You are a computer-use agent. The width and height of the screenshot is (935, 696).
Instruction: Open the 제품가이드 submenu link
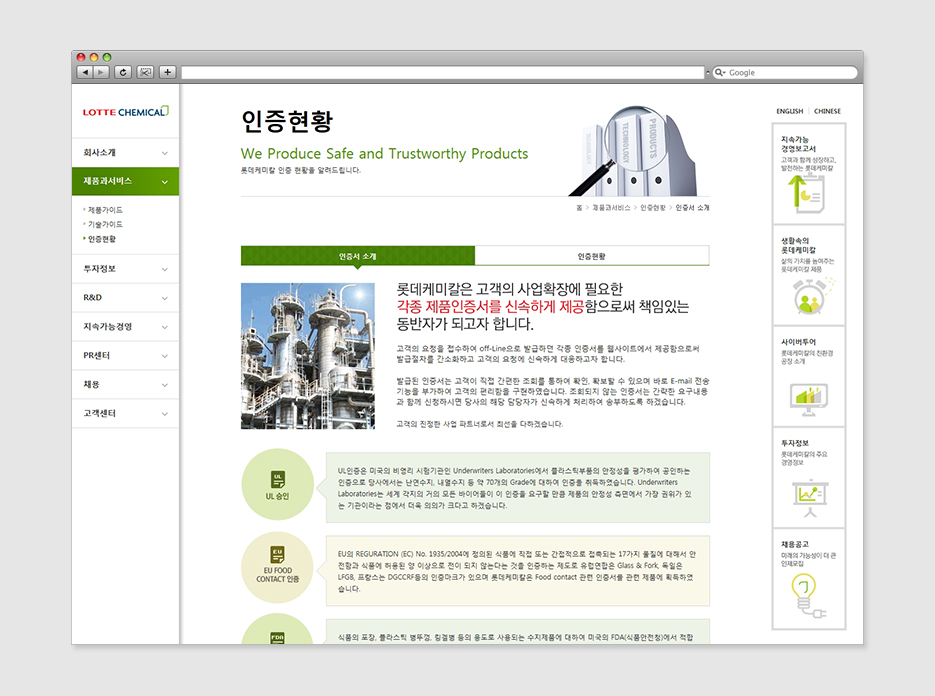click(x=106, y=210)
